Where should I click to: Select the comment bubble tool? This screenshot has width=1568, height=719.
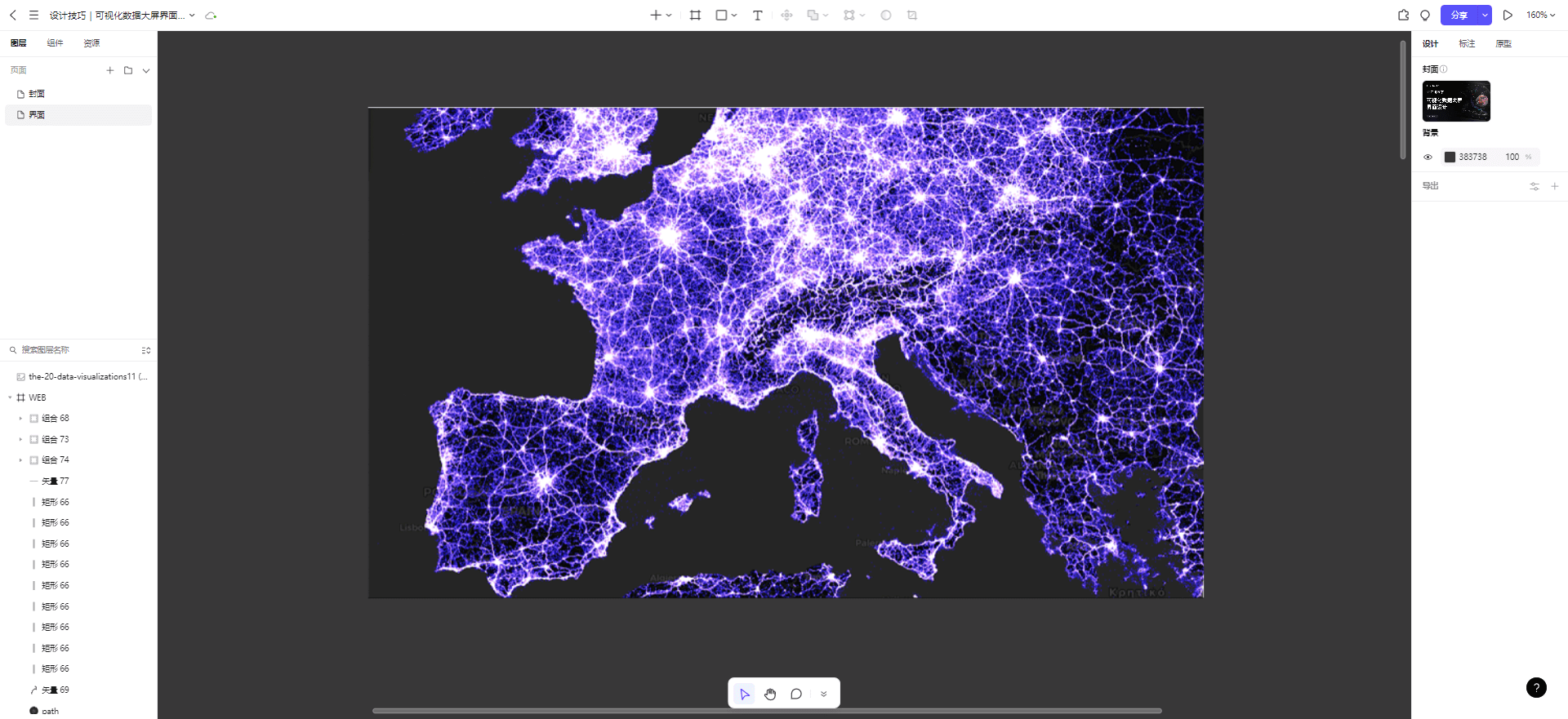pyautogui.click(x=796, y=694)
